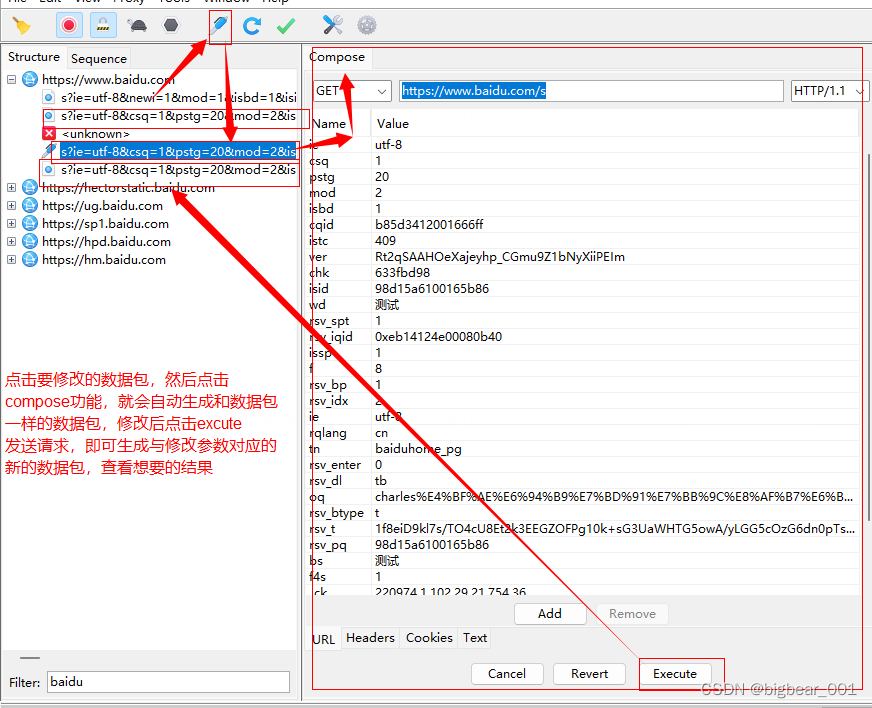Screen dimensions: 872x708
Task: Open the Tools wrench icon
Action: [x=333, y=26]
